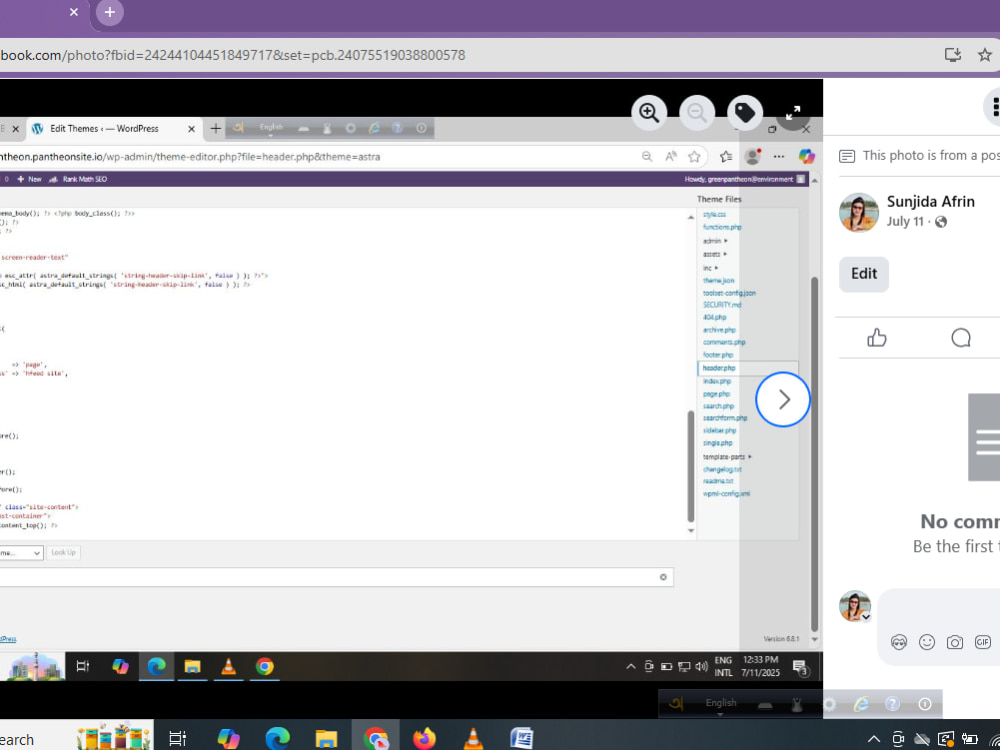Click the OneDrive cloud icon in system tray

(x=922, y=739)
